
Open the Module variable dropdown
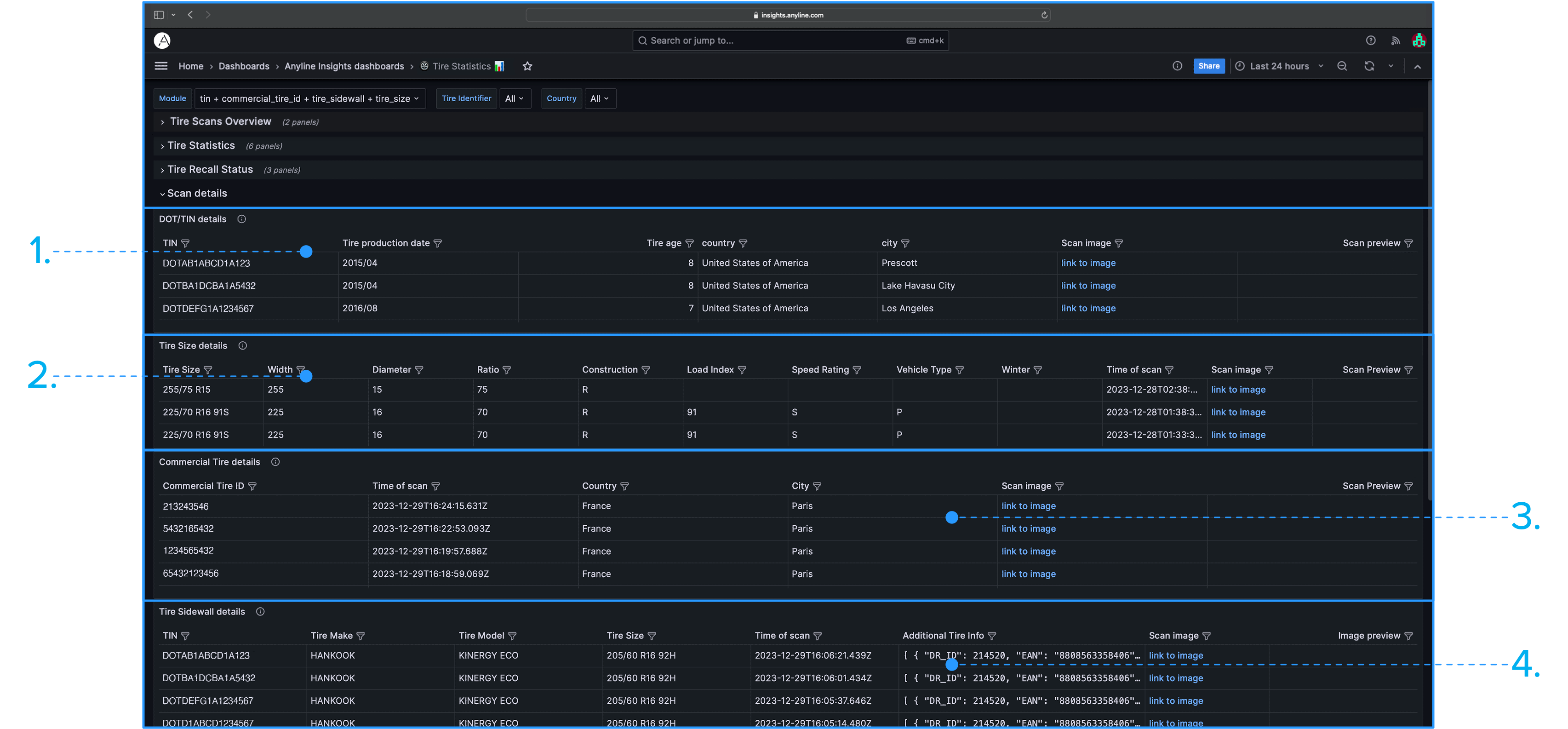click(309, 99)
